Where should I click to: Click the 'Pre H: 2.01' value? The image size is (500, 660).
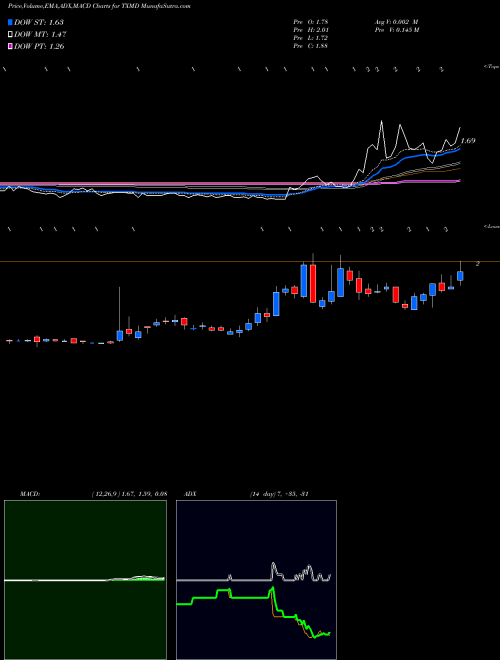tap(311, 30)
